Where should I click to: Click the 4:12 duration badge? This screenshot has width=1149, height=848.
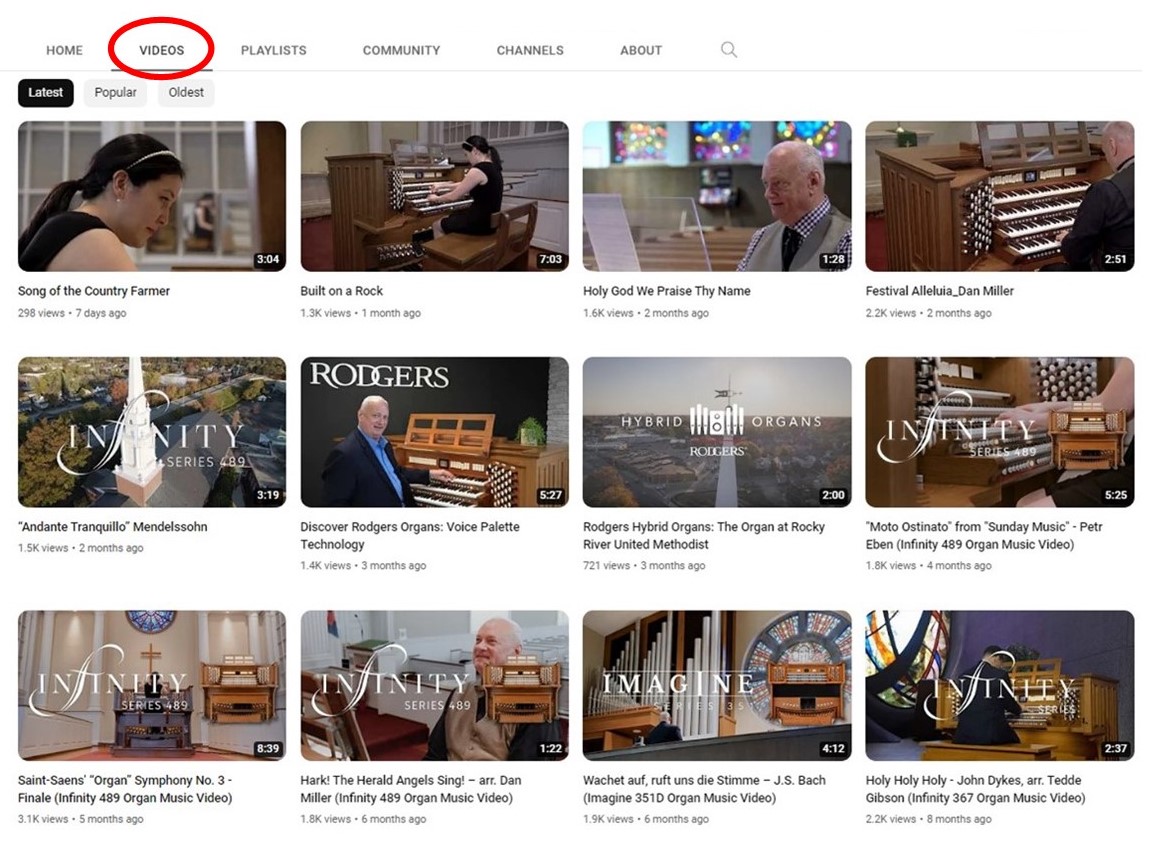833,748
